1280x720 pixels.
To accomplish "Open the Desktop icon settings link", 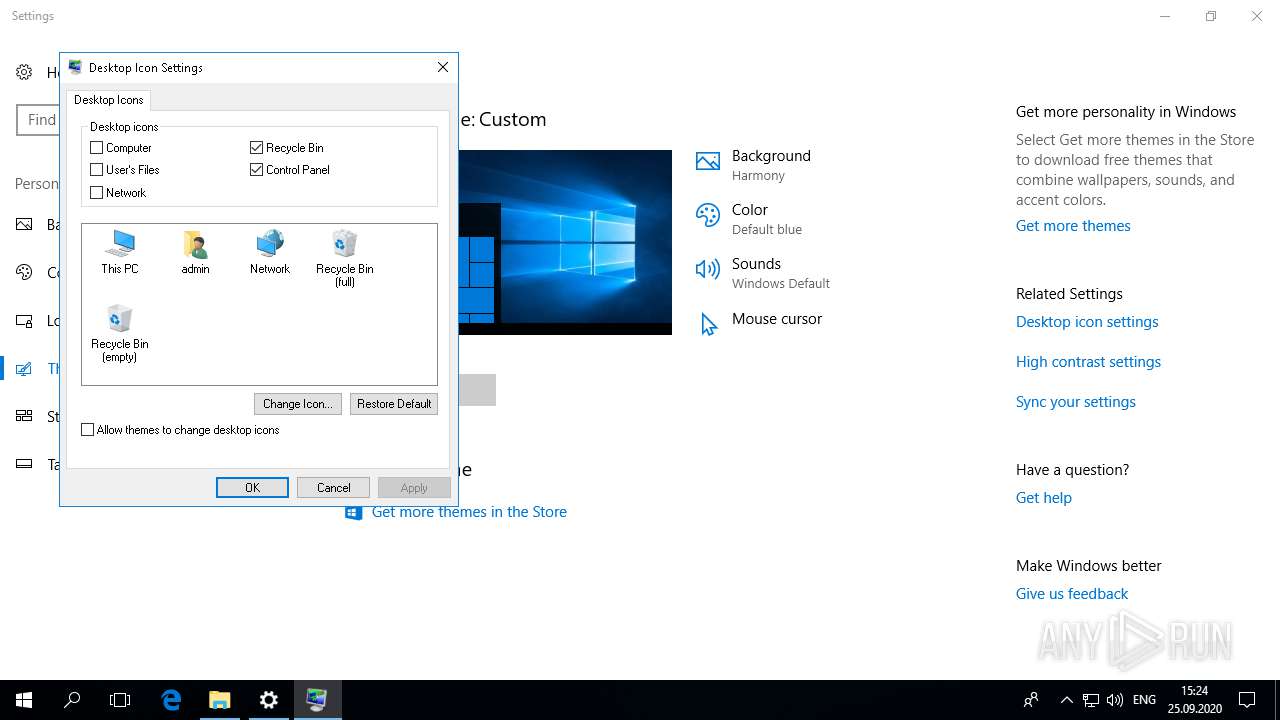I will pyautogui.click(x=1087, y=322).
